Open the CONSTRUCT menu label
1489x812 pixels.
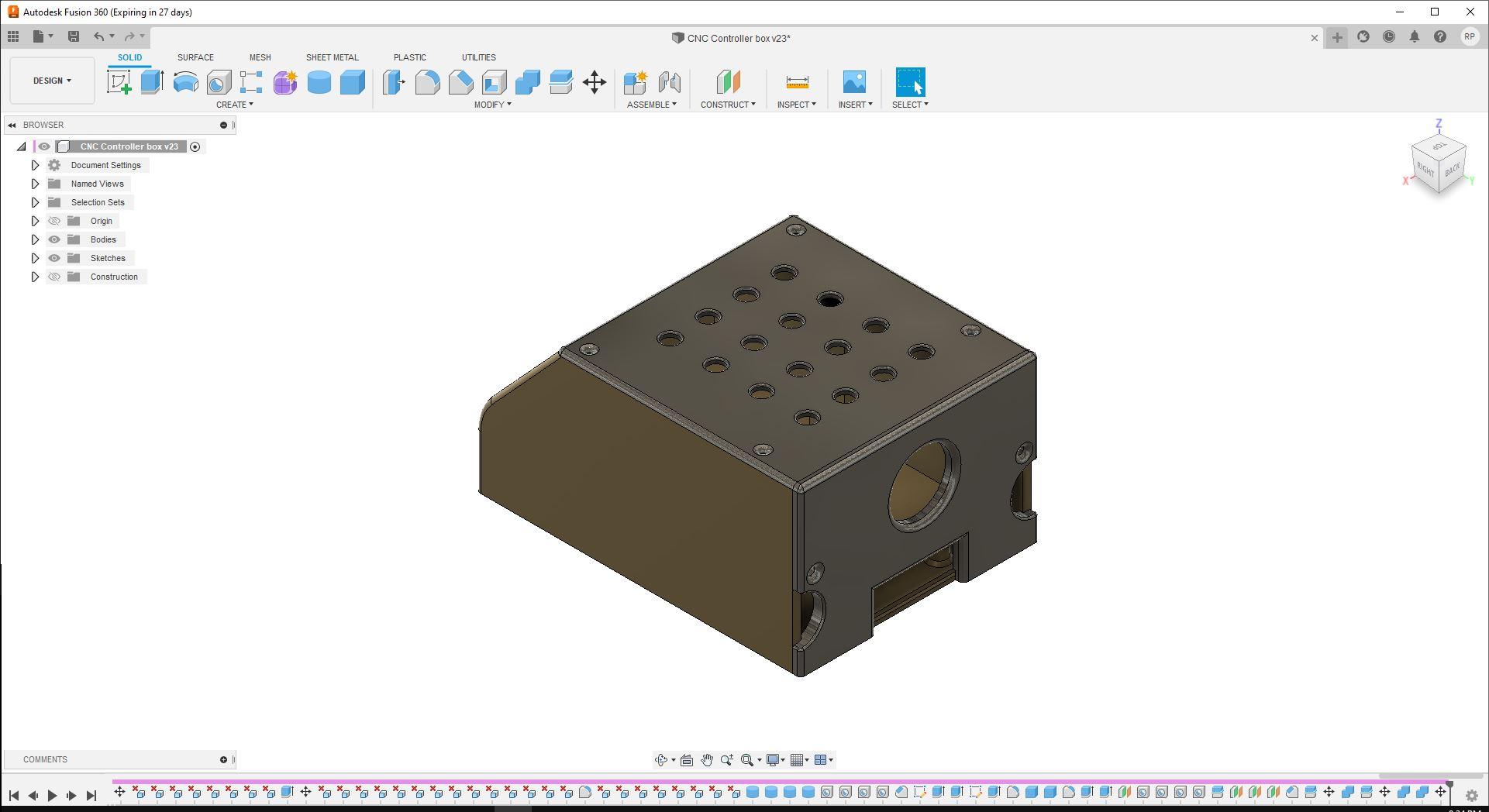coord(728,105)
